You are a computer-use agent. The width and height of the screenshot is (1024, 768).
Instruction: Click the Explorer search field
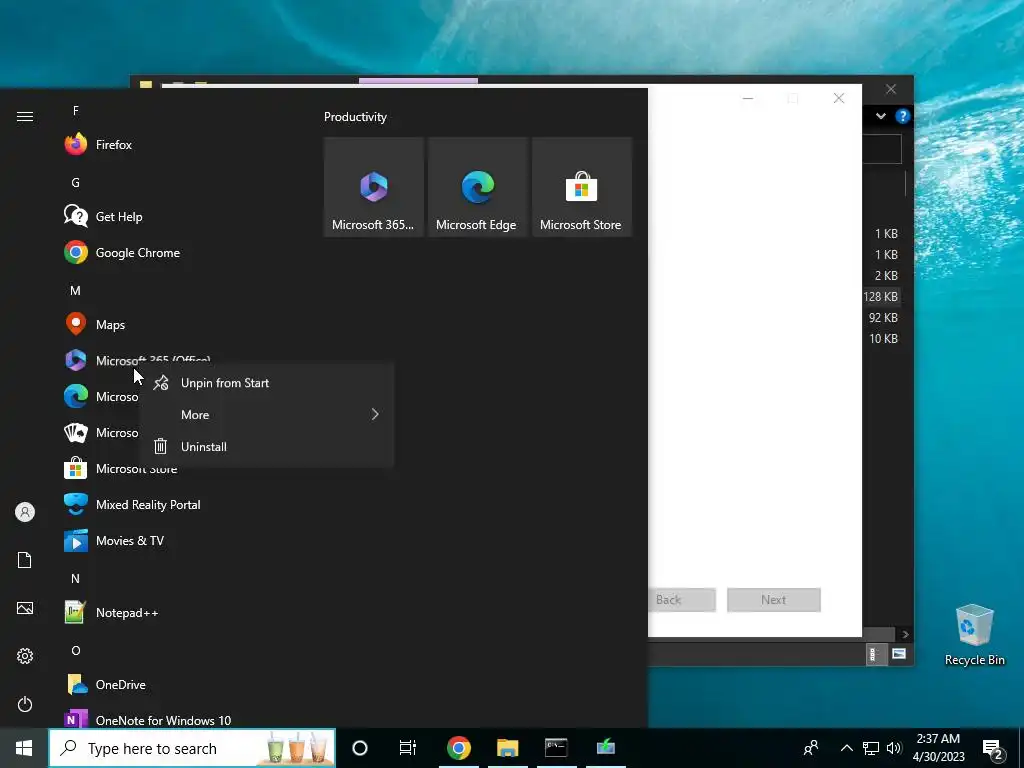click(x=882, y=150)
